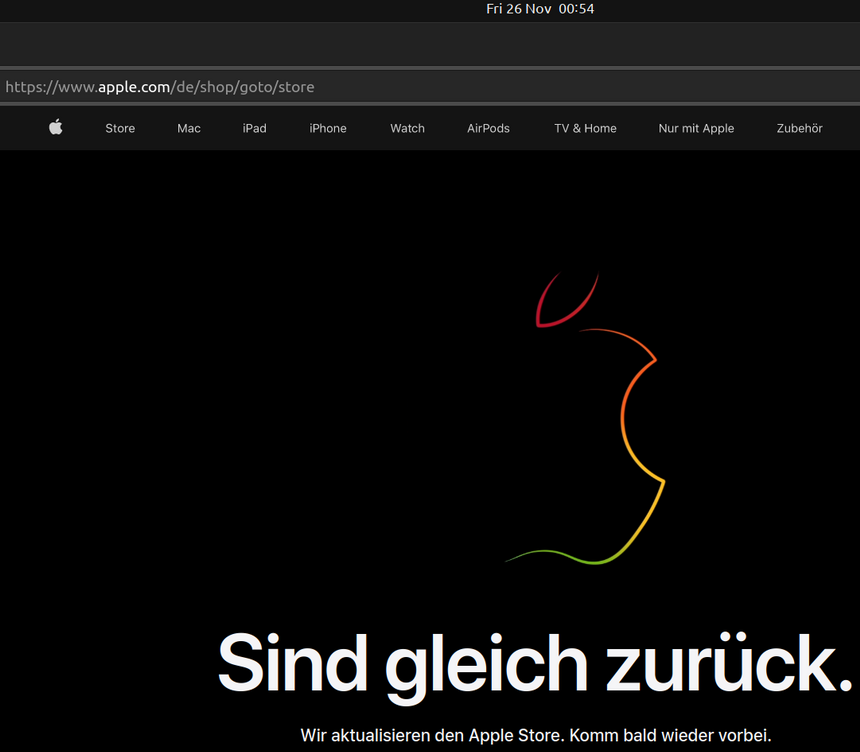Open the iPad navigation link
The image size is (860, 752).
point(254,128)
